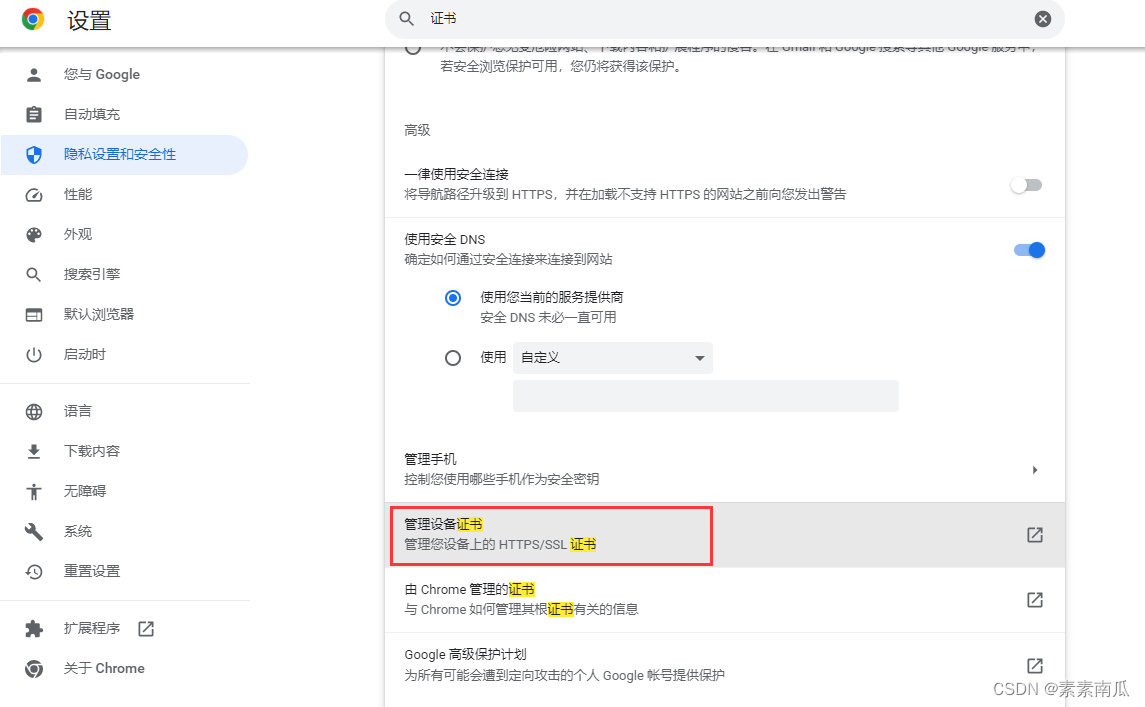Click the download icon for 下载内容

[34, 452]
